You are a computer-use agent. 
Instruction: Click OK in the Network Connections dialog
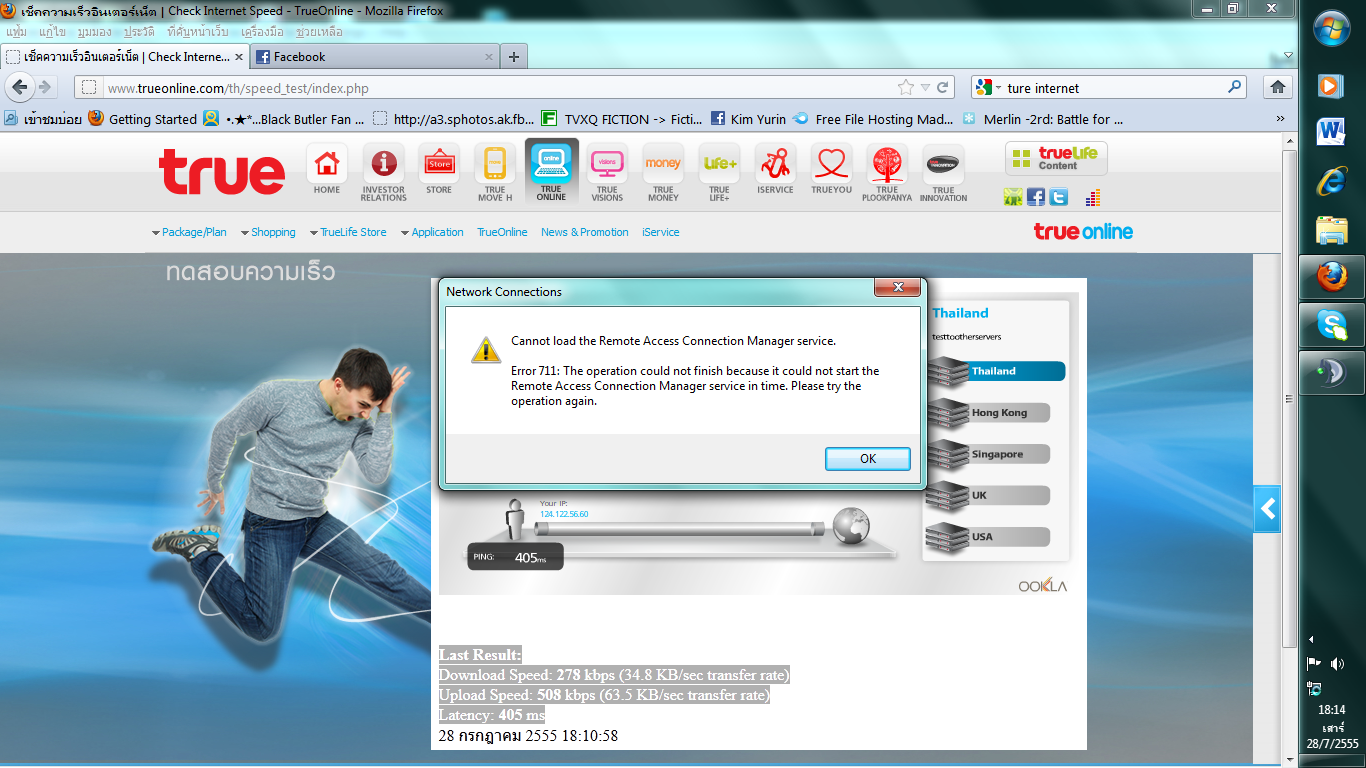[x=868, y=458]
